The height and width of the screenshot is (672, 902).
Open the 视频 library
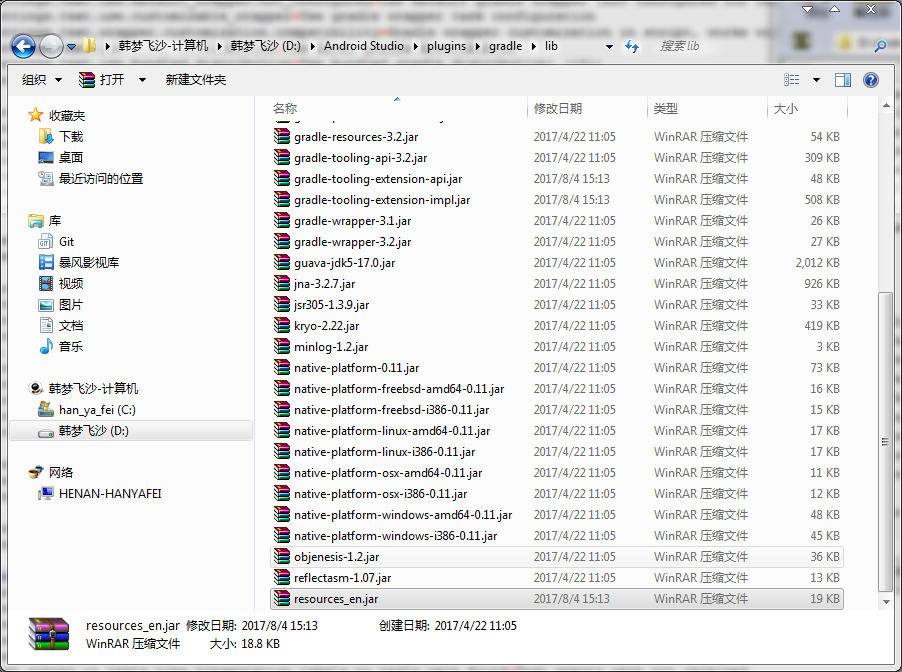coord(71,284)
